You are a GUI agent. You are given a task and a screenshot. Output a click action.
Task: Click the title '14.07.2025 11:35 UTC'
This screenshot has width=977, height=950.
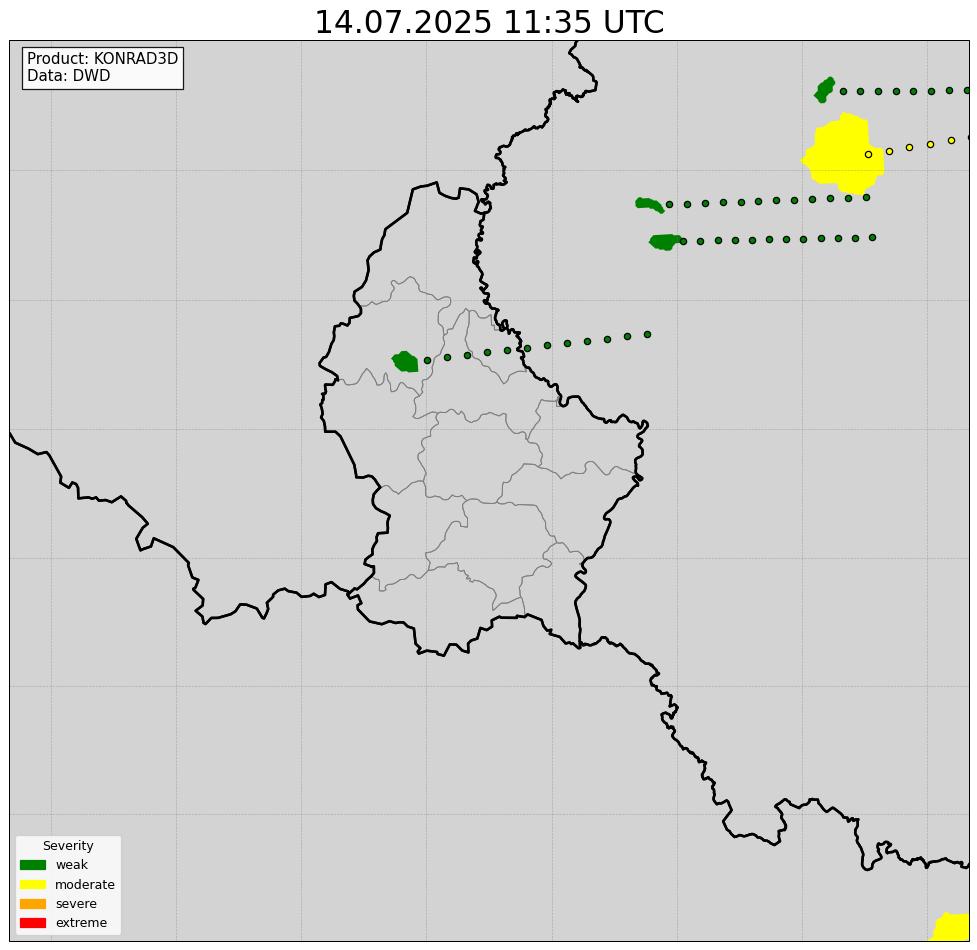[489, 22]
